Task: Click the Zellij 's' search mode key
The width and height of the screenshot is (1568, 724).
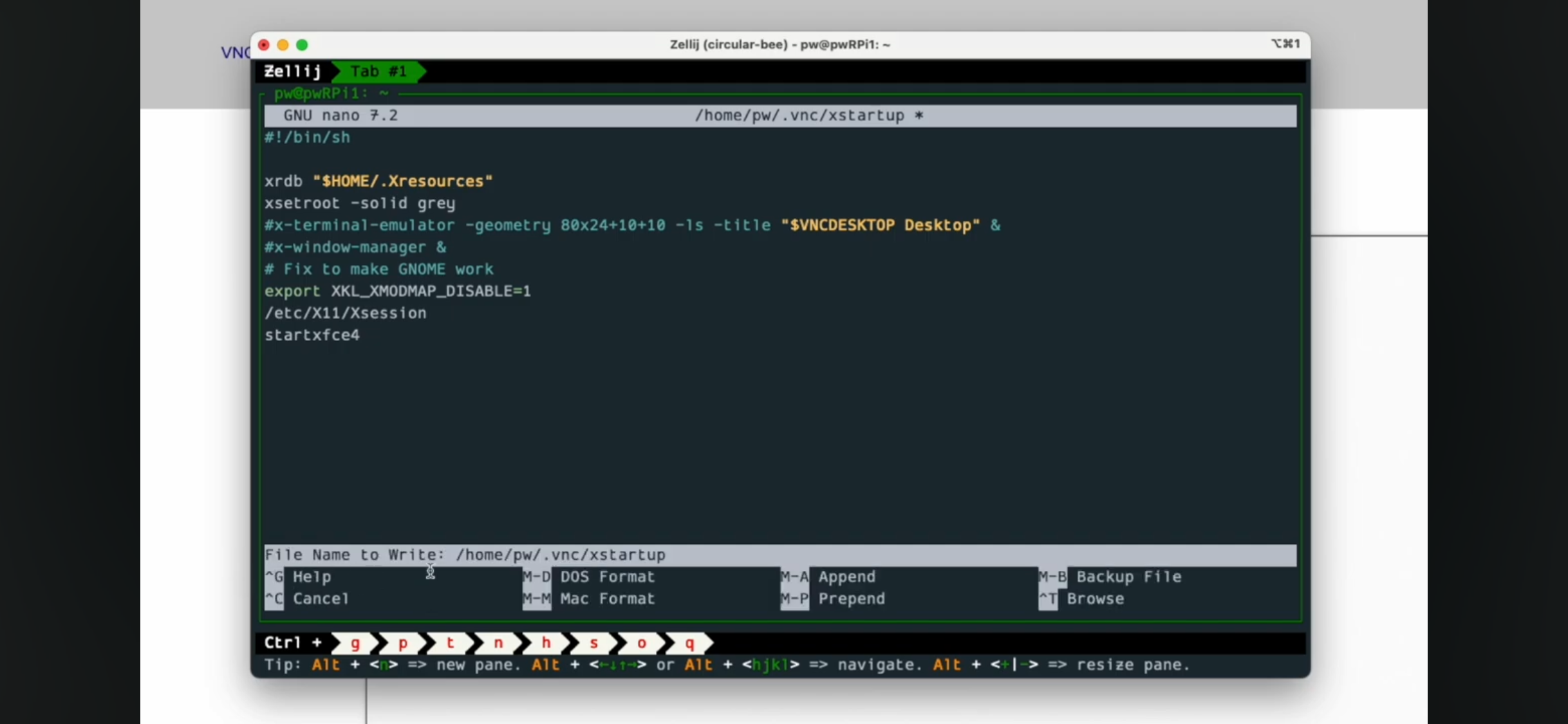Action: point(593,643)
